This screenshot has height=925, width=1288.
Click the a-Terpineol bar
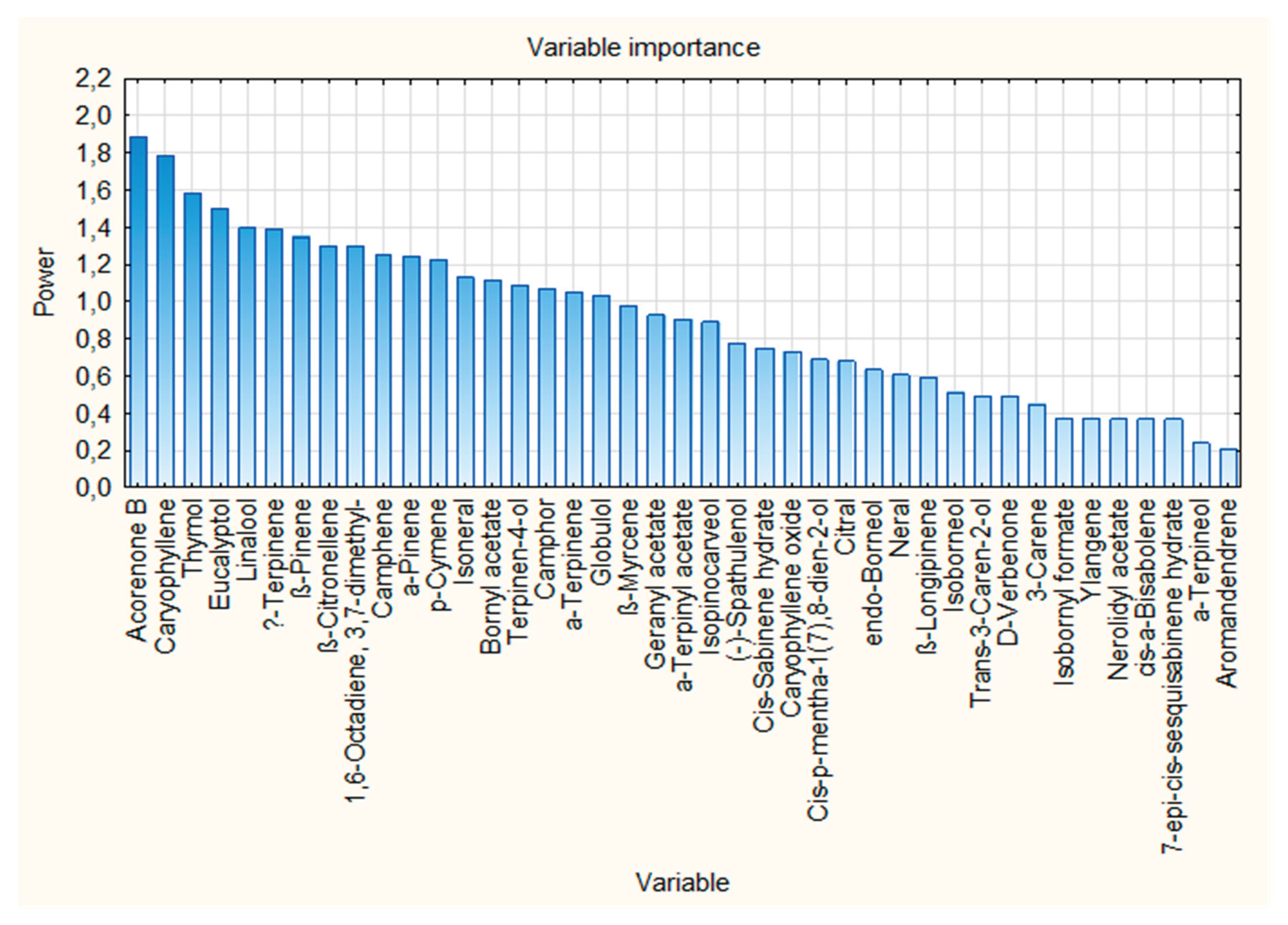click(1202, 465)
